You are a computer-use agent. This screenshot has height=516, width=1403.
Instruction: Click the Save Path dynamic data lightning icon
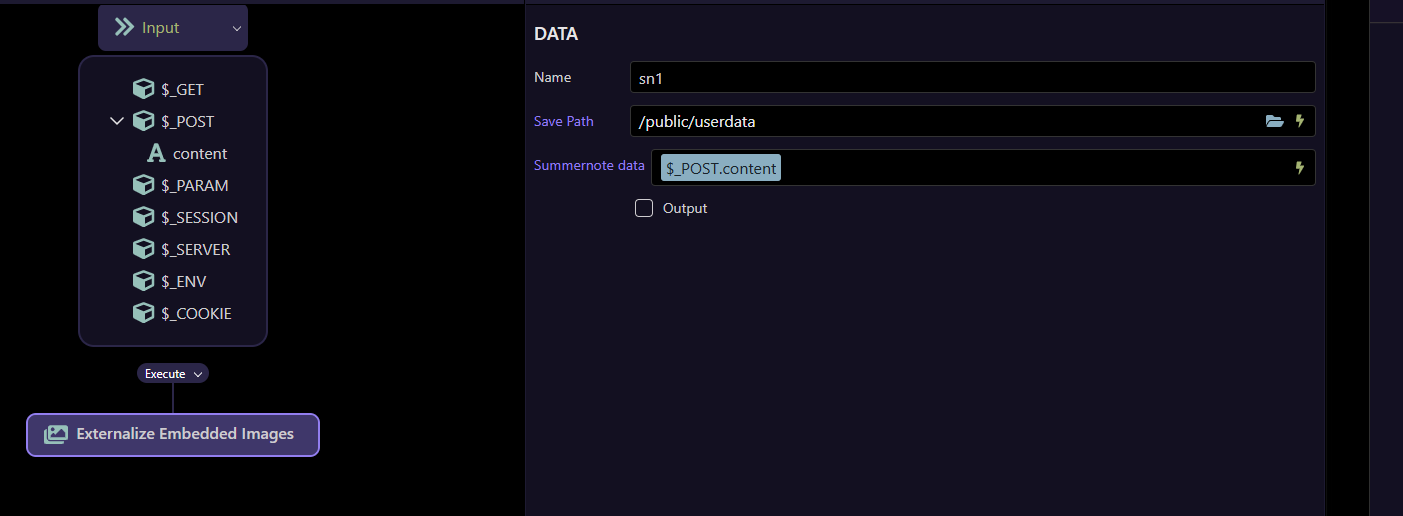click(1300, 121)
